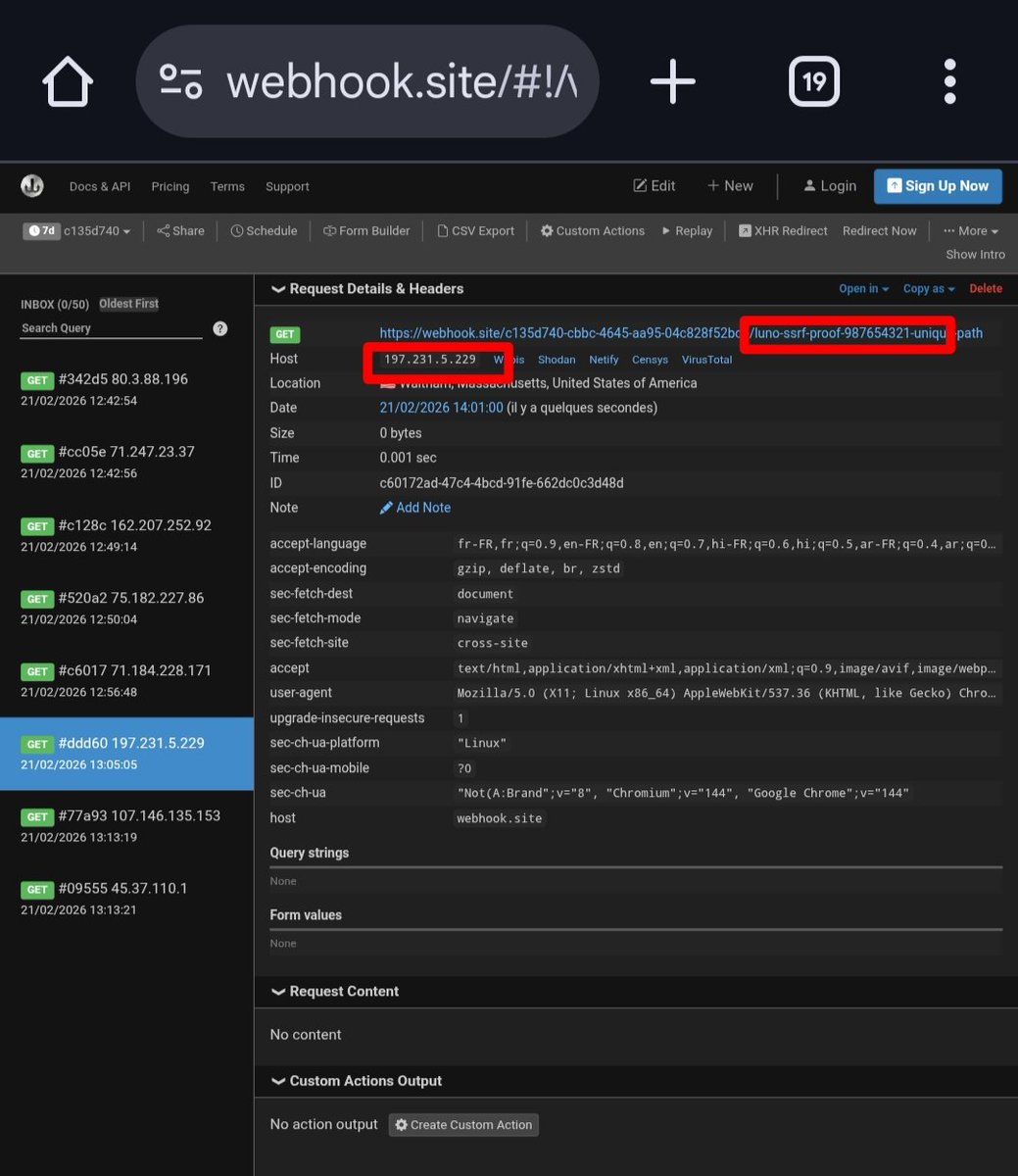This screenshot has width=1018, height=1176.
Task: Select request #ddd60 197.231.5.229
Action: [126, 754]
